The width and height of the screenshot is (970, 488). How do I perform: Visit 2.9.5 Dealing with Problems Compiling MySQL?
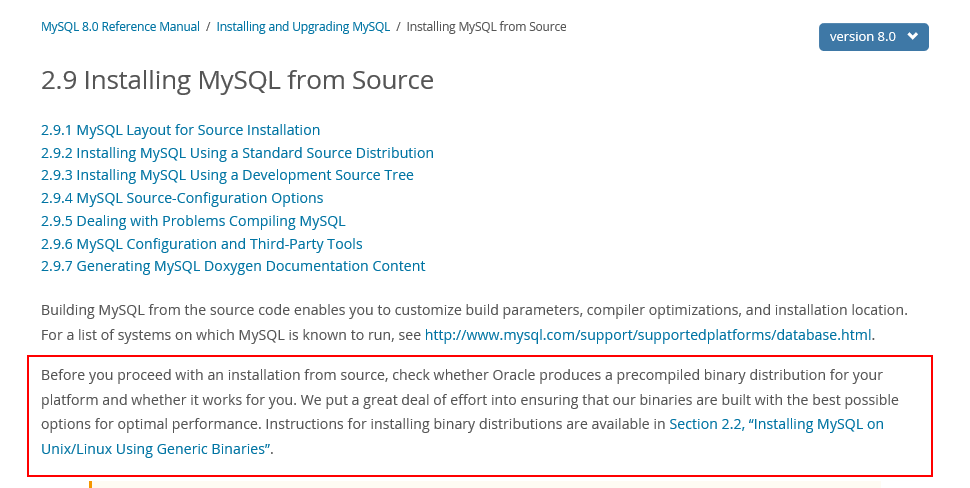click(x=193, y=221)
